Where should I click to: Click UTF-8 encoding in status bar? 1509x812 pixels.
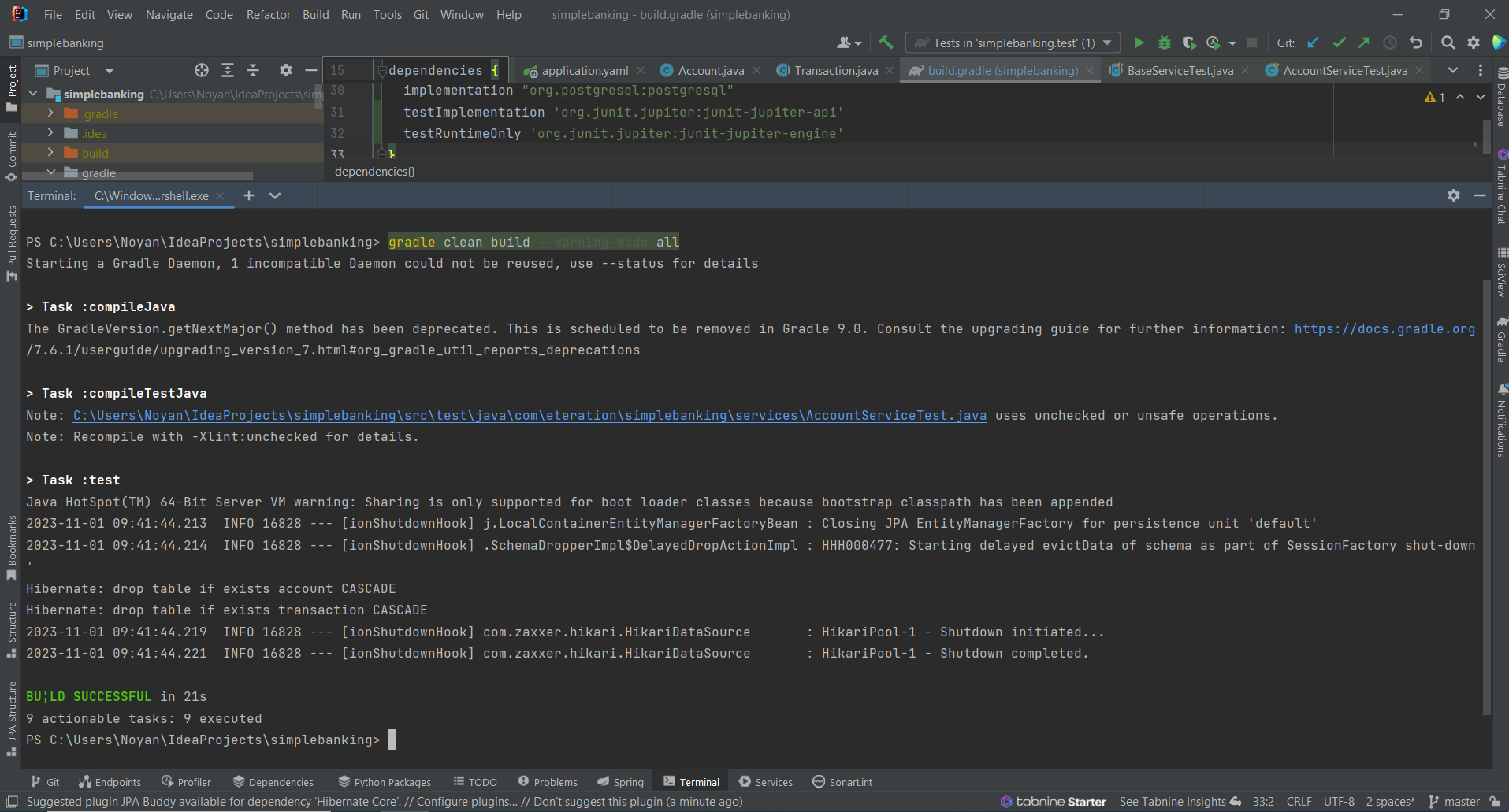click(x=1339, y=802)
